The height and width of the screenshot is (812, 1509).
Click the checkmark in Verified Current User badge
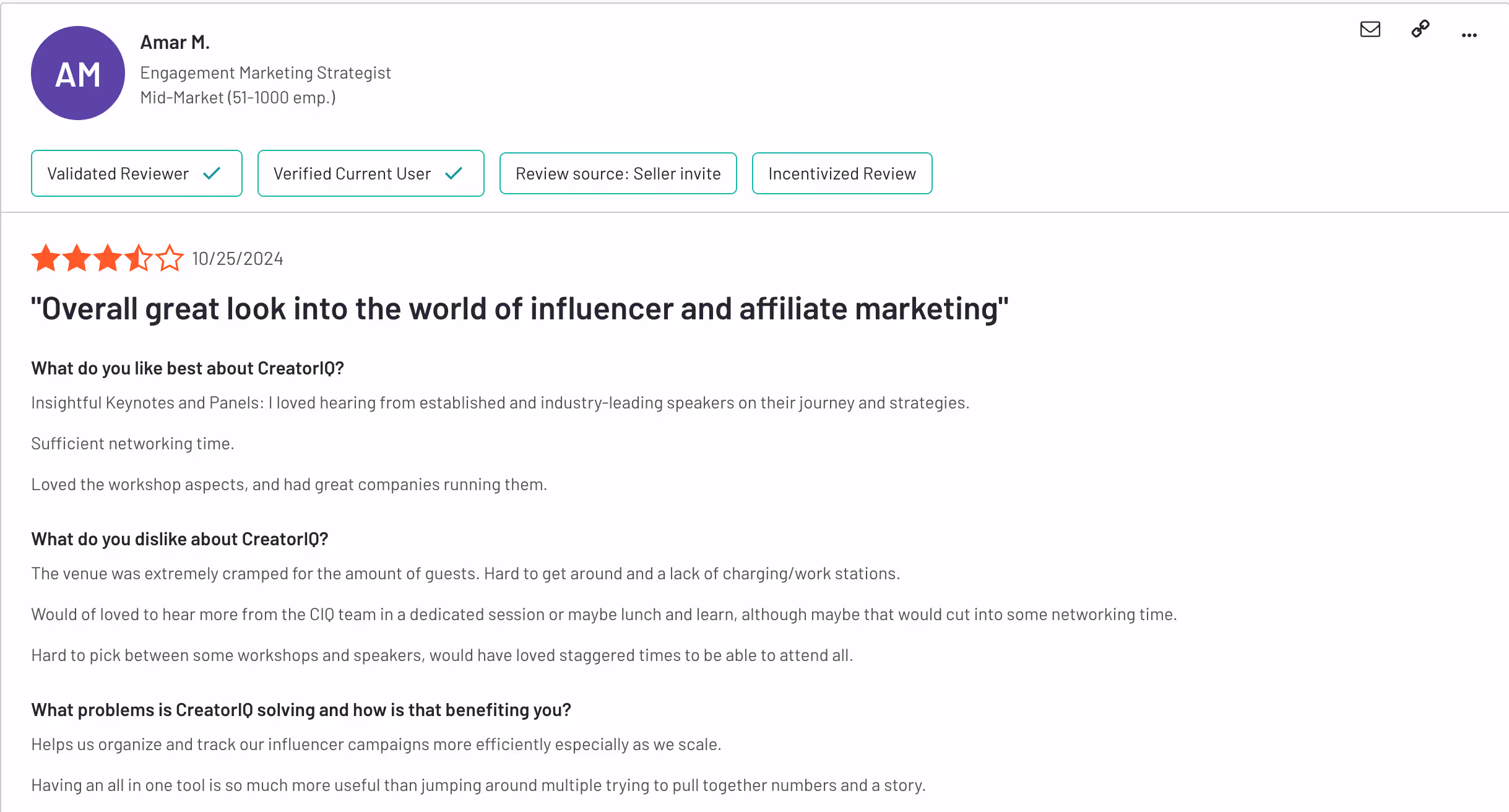[x=454, y=173]
